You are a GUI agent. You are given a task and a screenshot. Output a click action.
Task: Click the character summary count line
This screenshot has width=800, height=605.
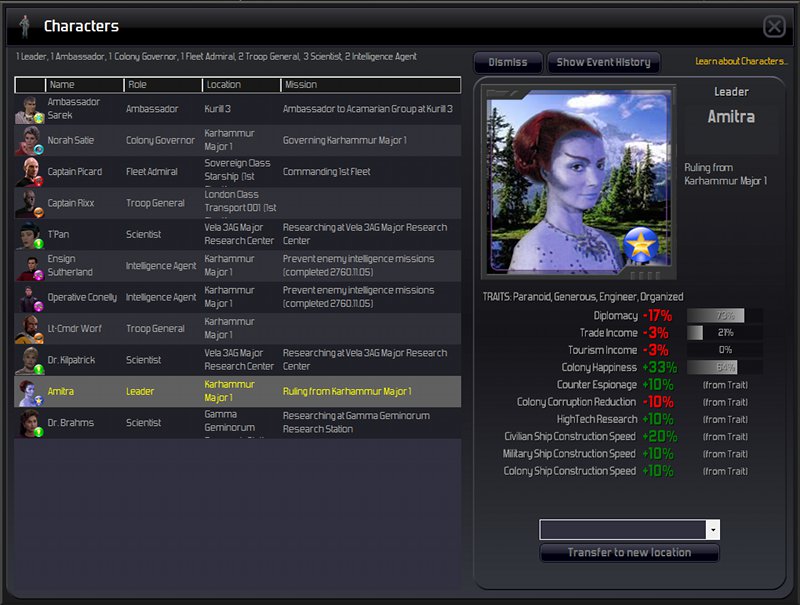coord(216,57)
